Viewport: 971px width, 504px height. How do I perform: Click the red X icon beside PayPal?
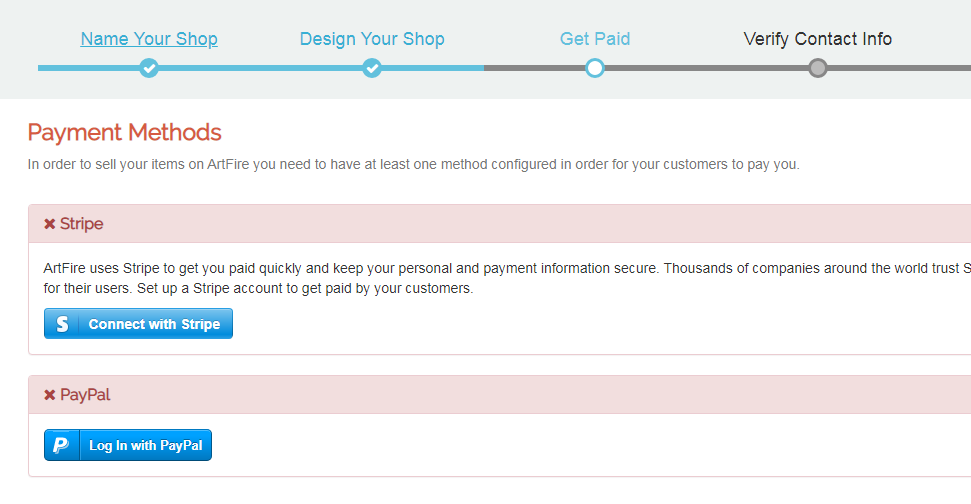pos(50,395)
